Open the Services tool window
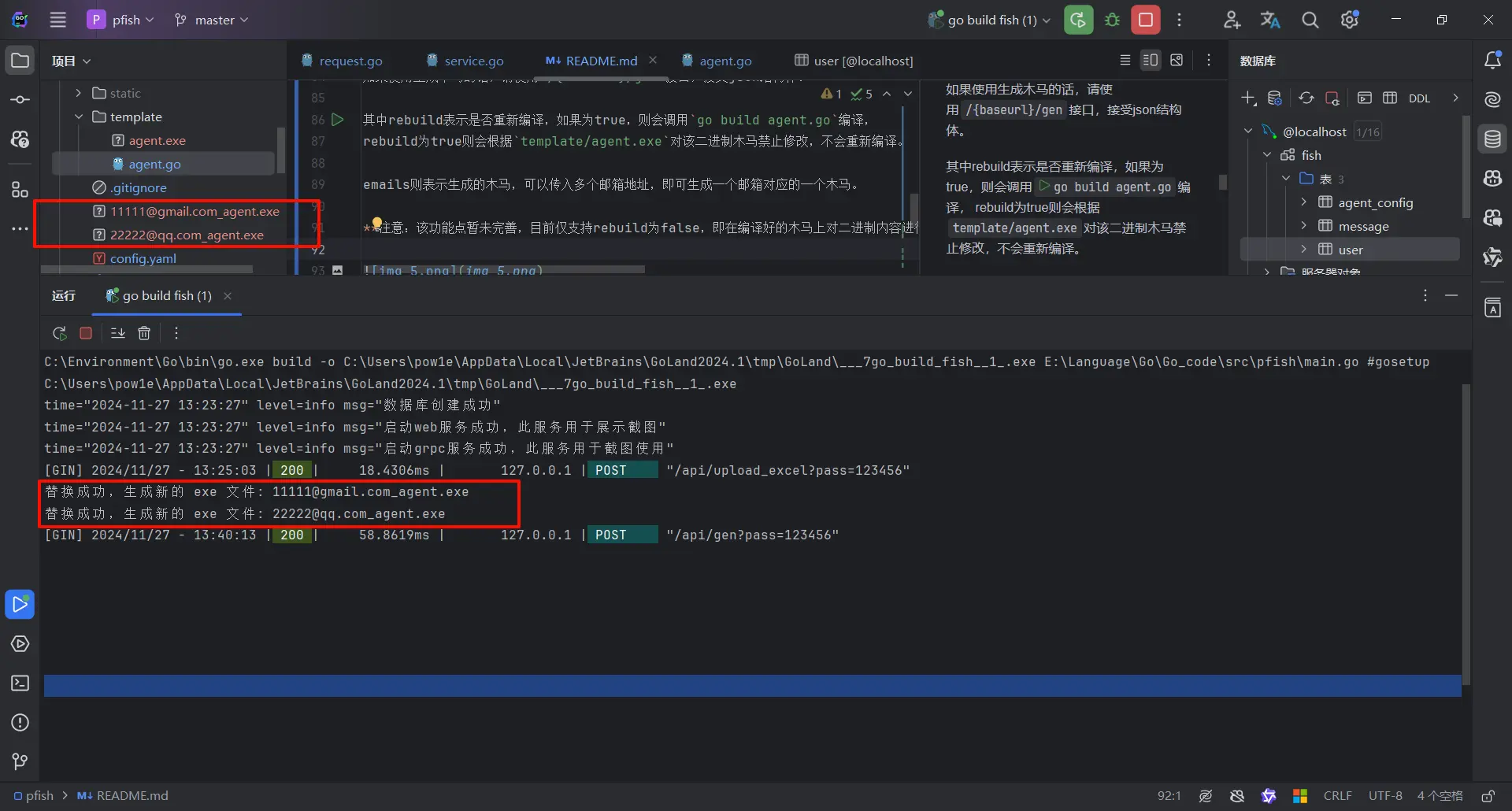The height and width of the screenshot is (811, 1512). point(20,644)
